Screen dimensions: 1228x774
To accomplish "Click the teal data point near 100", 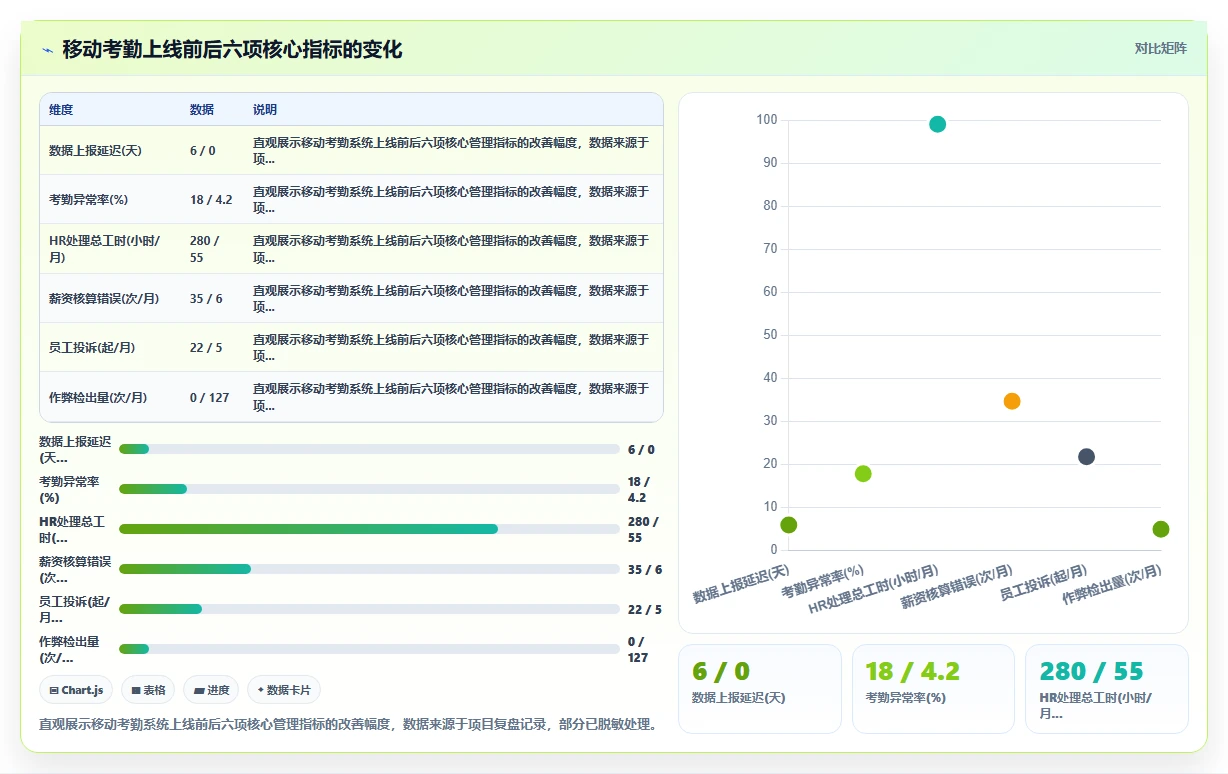I will tap(937, 124).
